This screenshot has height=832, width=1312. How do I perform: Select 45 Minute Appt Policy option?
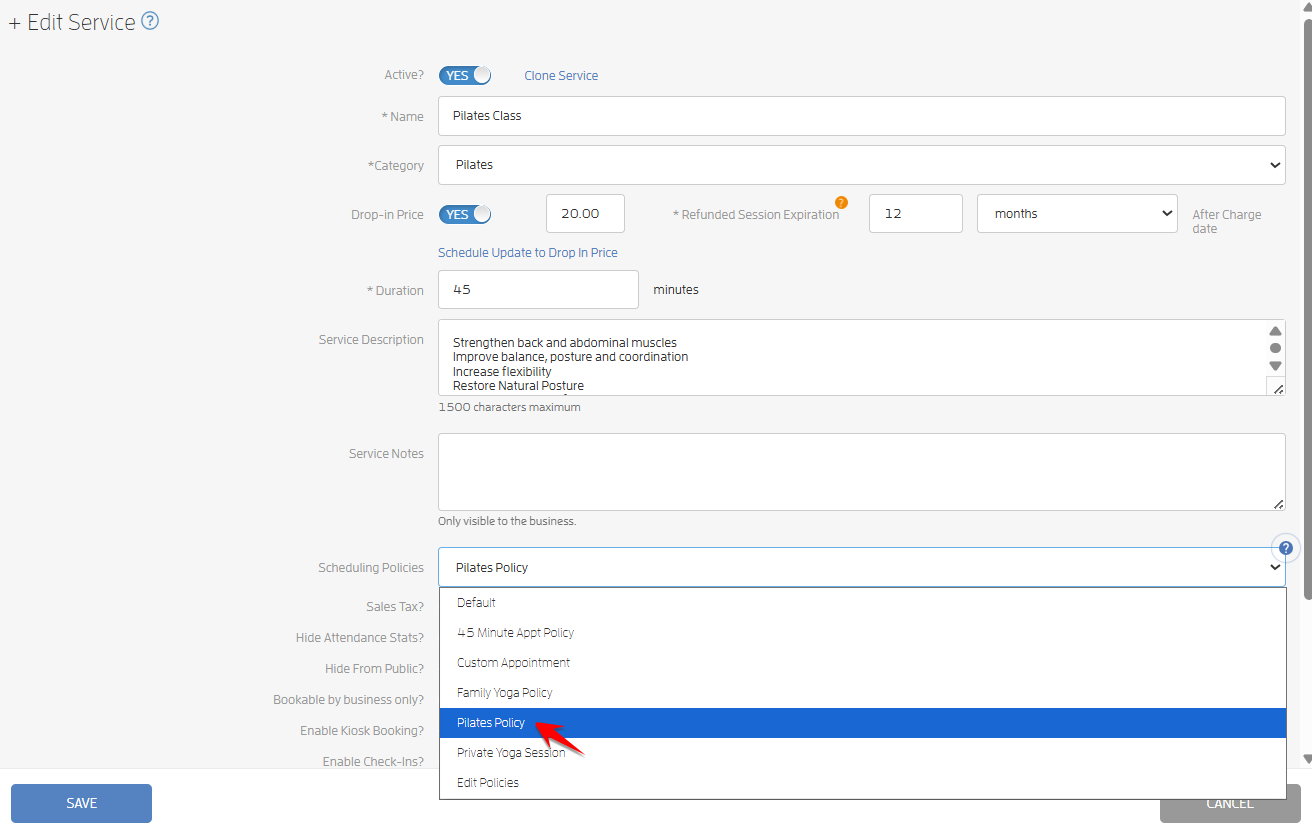(863, 633)
